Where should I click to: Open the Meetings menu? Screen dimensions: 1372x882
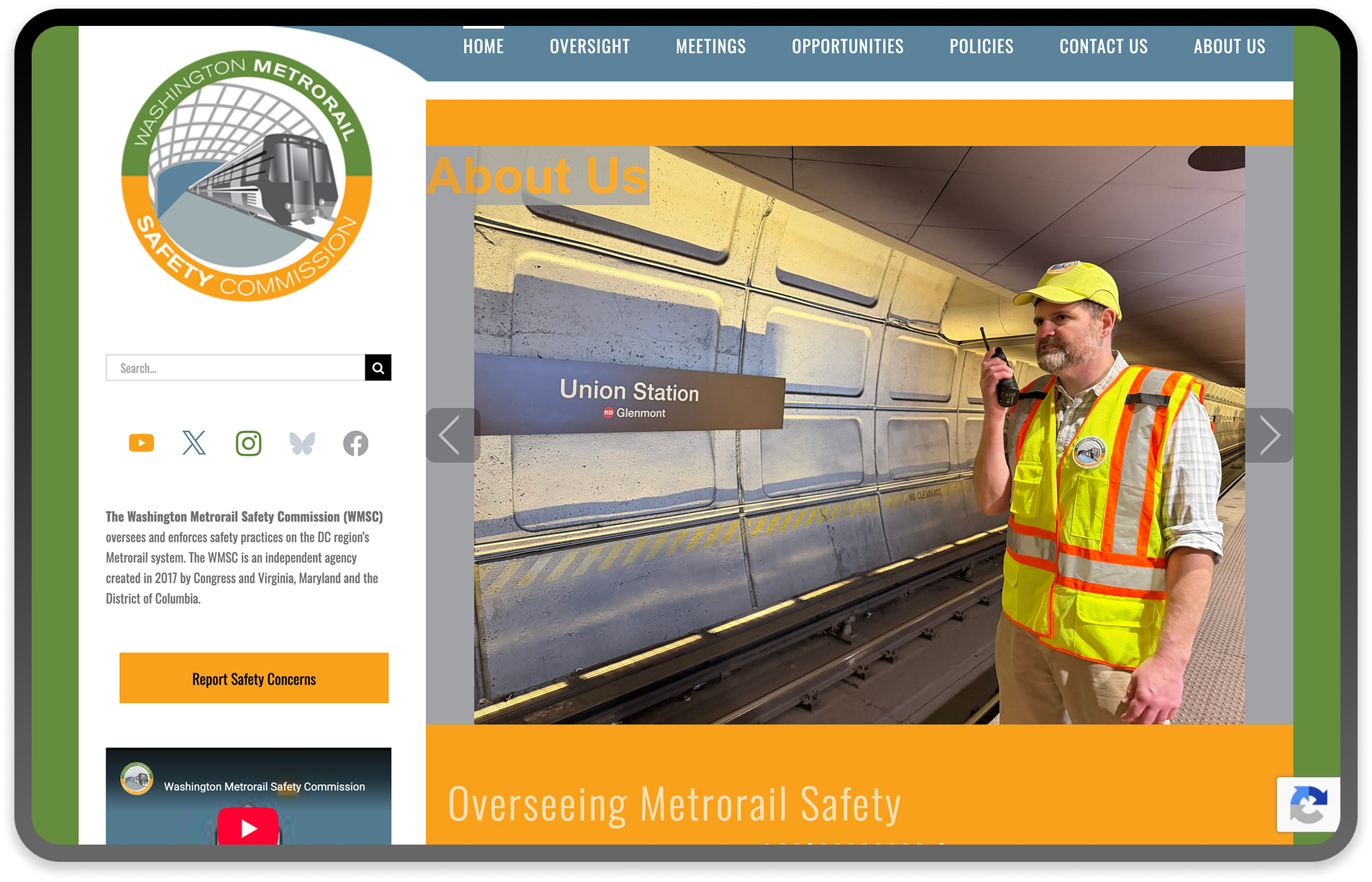click(x=710, y=47)
